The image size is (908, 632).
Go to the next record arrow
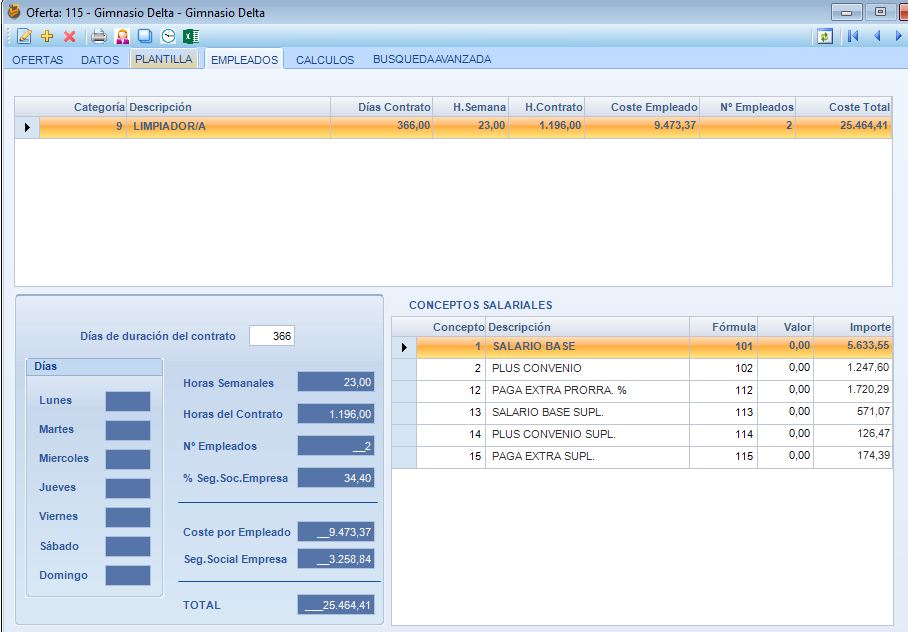(899, 36)
